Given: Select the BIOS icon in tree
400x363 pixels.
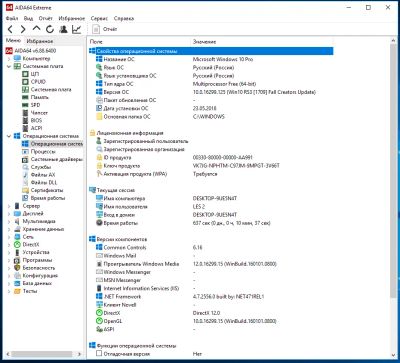Looking at the screenshot, I should (25, 120).
